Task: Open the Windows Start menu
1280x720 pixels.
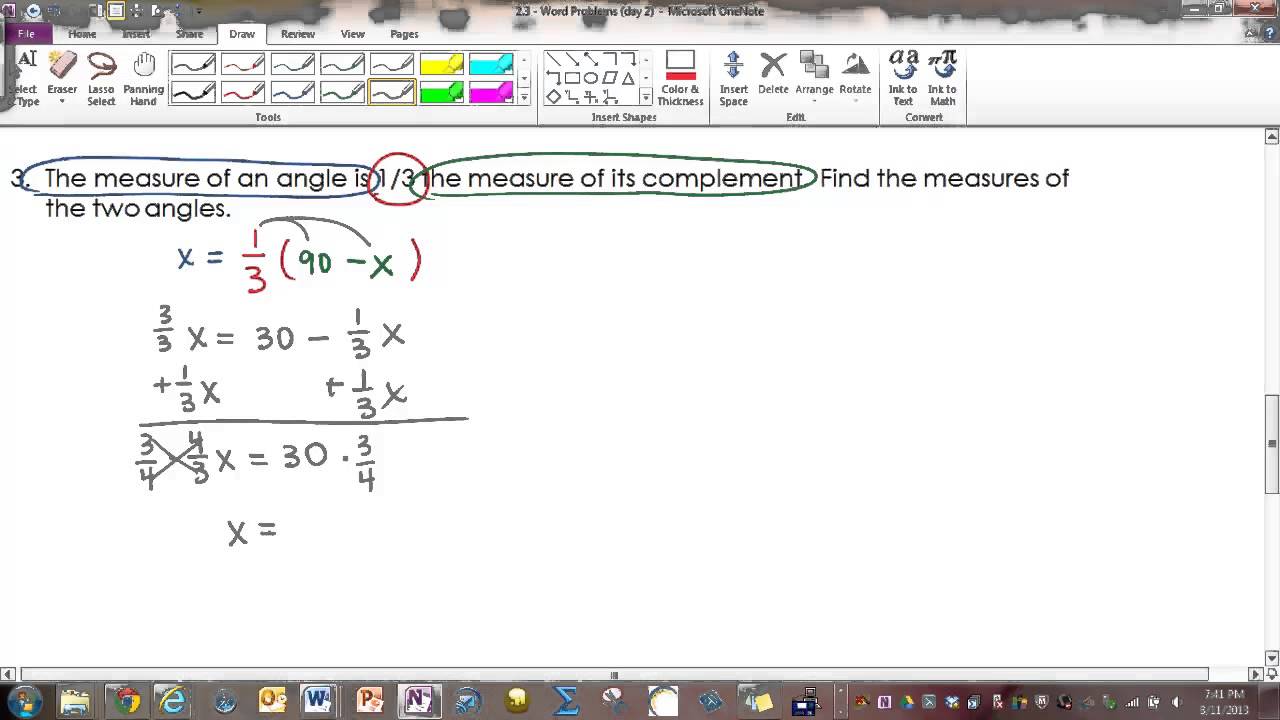Action: click(22, 700)
